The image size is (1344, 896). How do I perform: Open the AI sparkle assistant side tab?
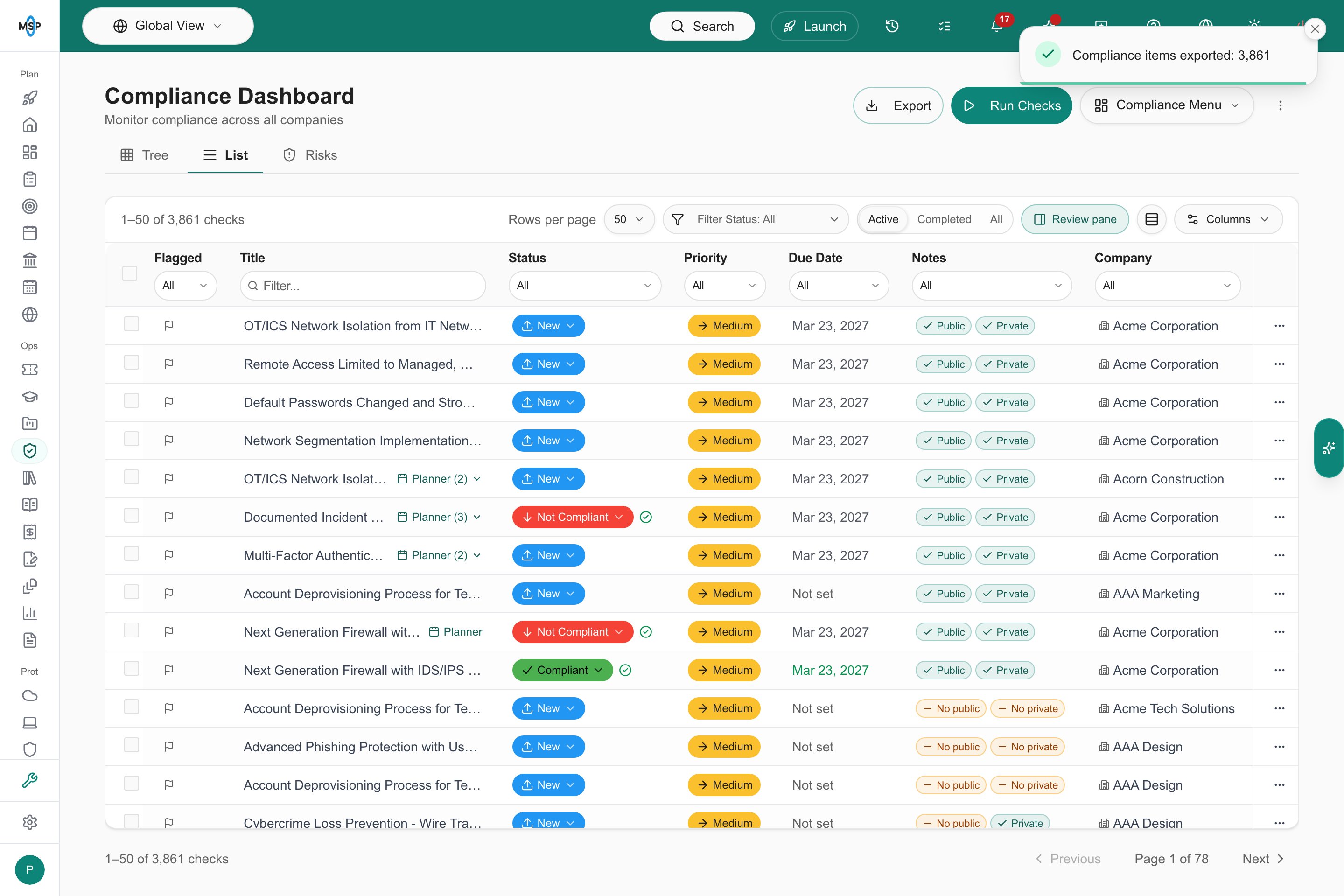[x=1329, y=448]
